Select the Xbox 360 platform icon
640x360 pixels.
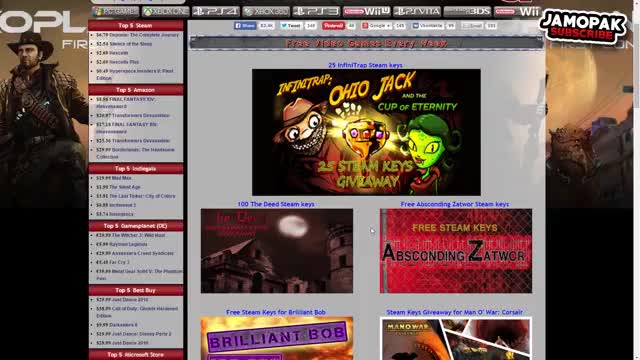click(x=266, y=11)
